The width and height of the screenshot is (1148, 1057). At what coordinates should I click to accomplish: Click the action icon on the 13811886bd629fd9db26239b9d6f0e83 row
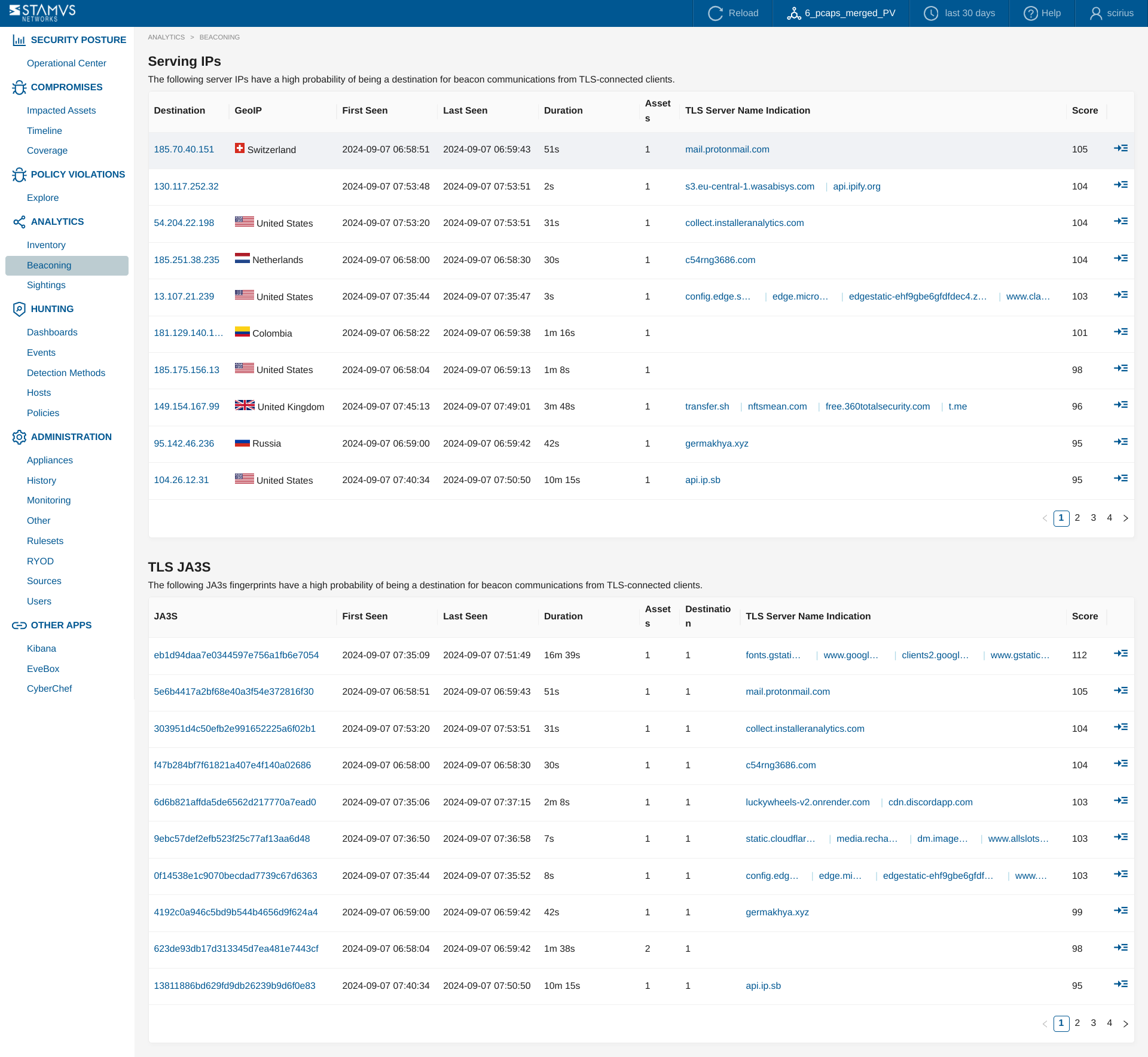tap(1120, 985)
